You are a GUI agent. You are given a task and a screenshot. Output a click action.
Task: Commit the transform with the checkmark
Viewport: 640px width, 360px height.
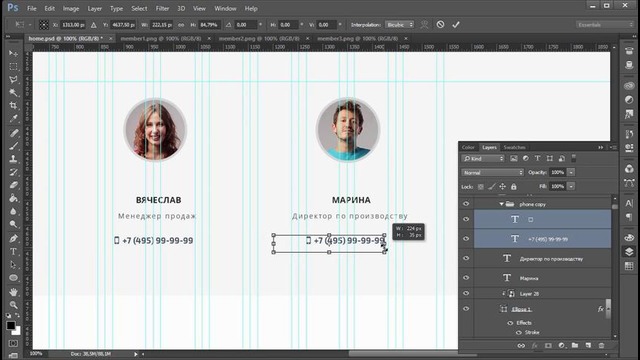(456, 24)
